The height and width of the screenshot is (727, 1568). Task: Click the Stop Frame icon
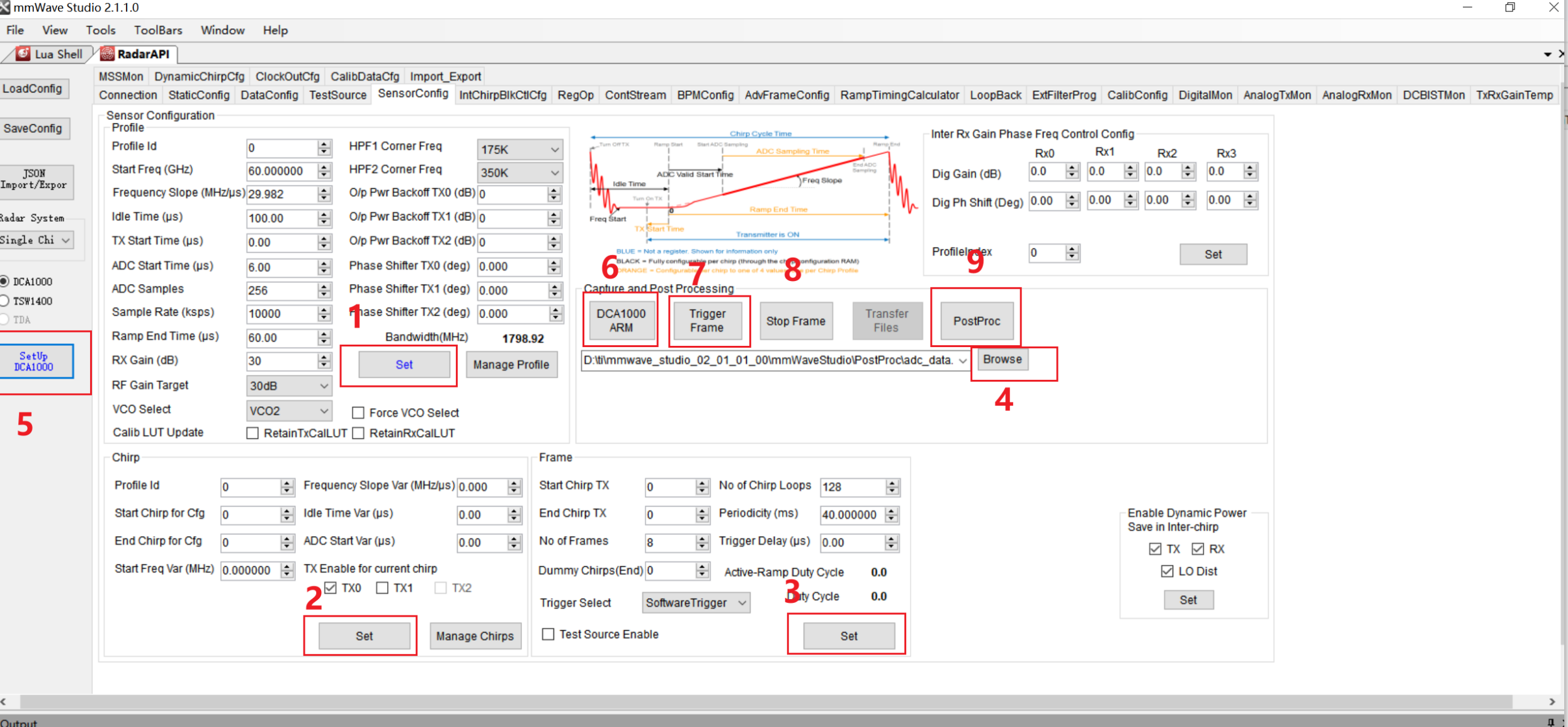click(x=796, y=321)
